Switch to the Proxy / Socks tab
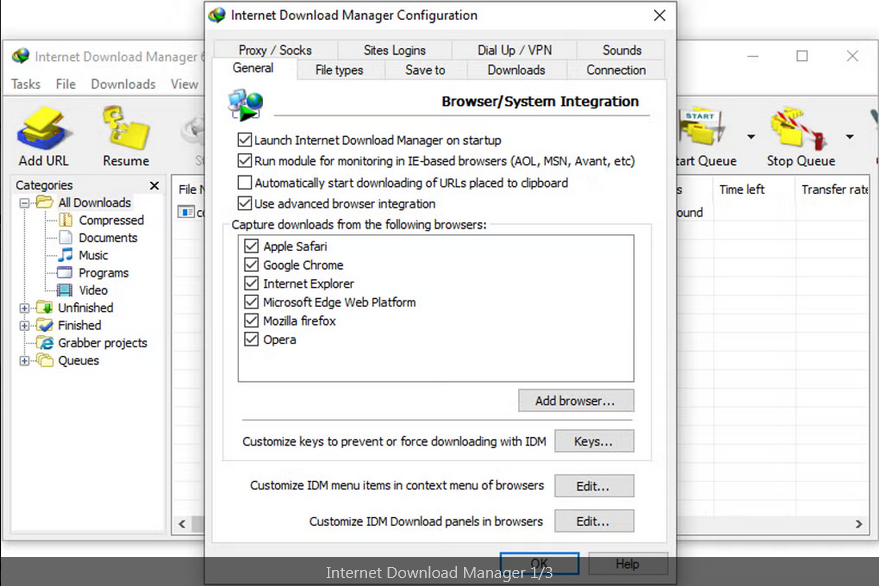This screenshot has height=586, width=879. [x=275, y=50]
